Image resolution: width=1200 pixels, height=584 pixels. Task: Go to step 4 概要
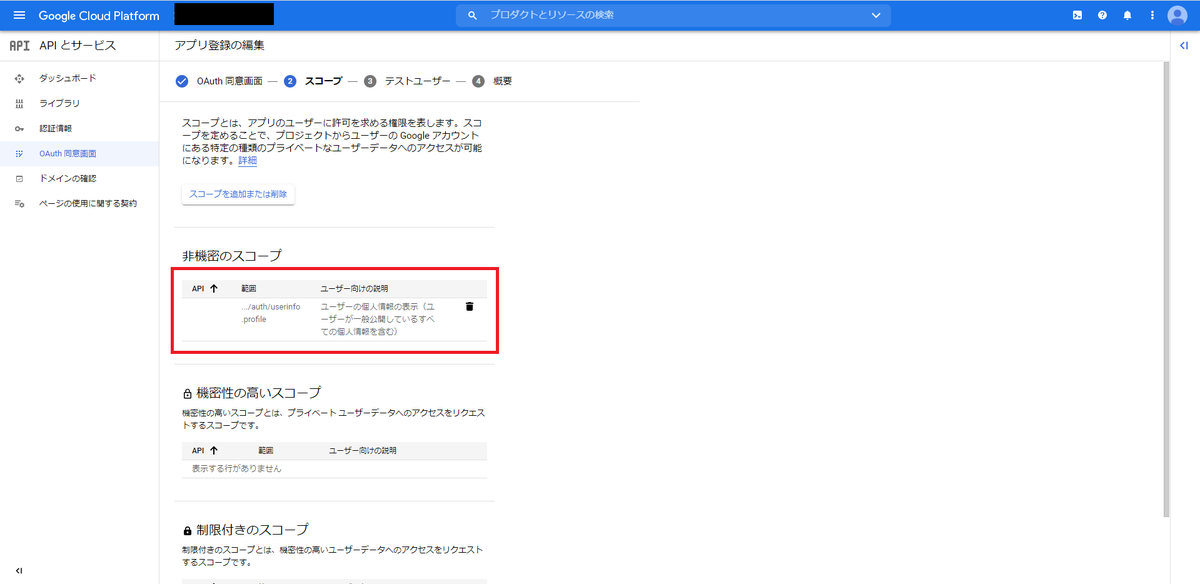coord(493,81)
